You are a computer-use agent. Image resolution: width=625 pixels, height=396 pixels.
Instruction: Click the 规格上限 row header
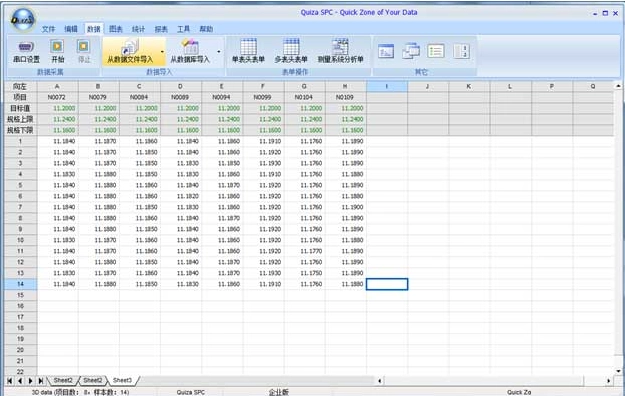[x=20, y=119]
